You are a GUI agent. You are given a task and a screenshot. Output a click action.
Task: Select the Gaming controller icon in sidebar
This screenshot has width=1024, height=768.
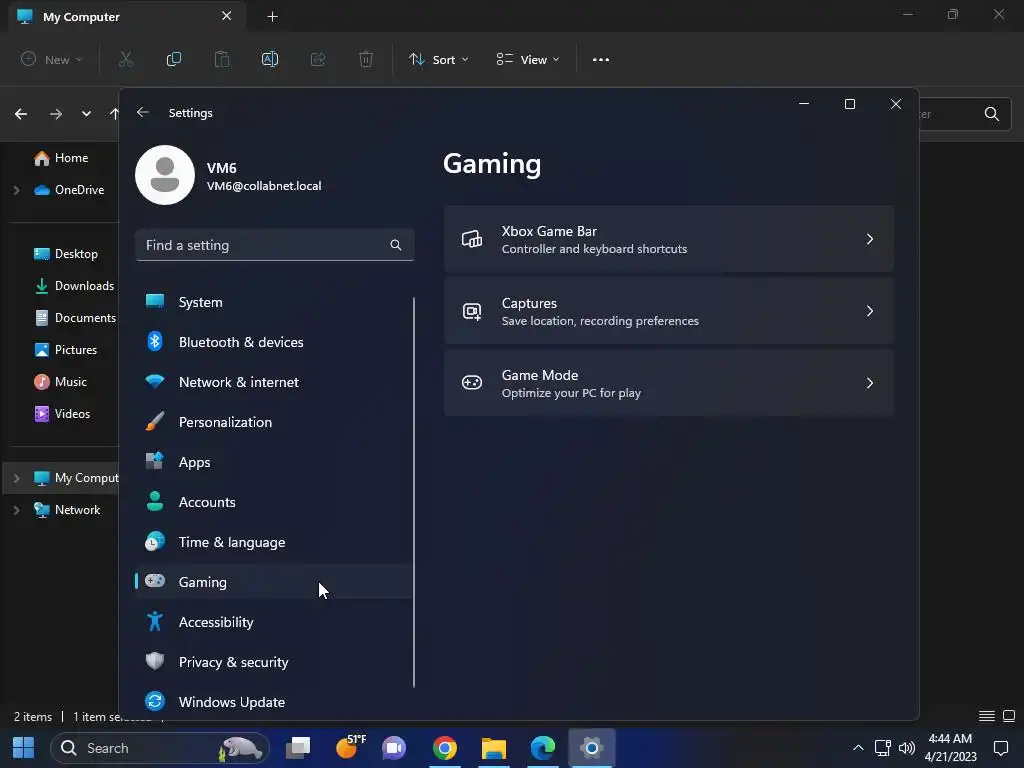click(x=155, y=581)
